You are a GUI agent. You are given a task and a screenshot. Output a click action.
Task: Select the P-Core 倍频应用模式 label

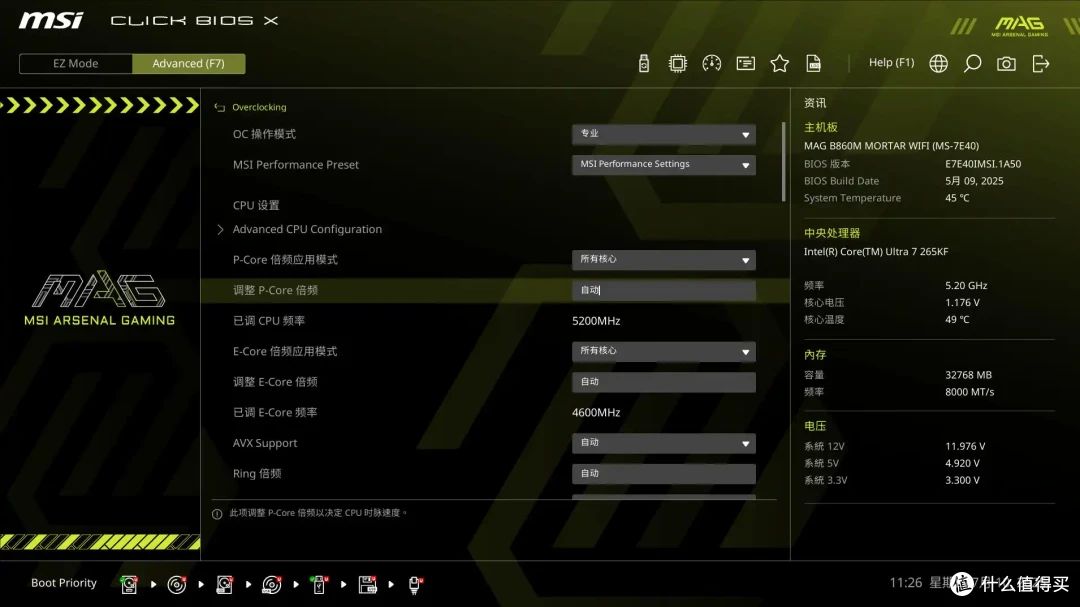(285, 260)
